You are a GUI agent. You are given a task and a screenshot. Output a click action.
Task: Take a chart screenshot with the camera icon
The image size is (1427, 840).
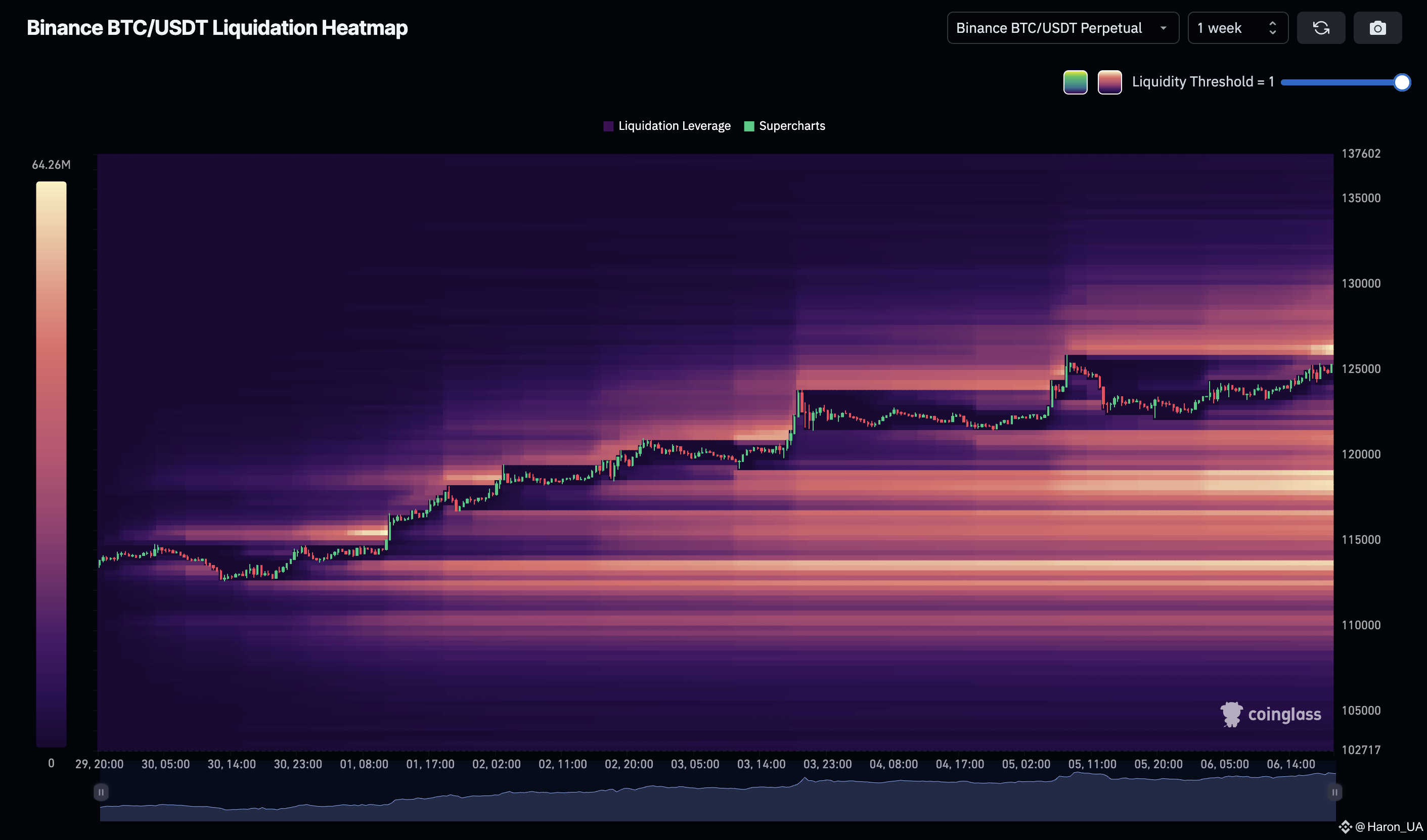(1377, 28)
